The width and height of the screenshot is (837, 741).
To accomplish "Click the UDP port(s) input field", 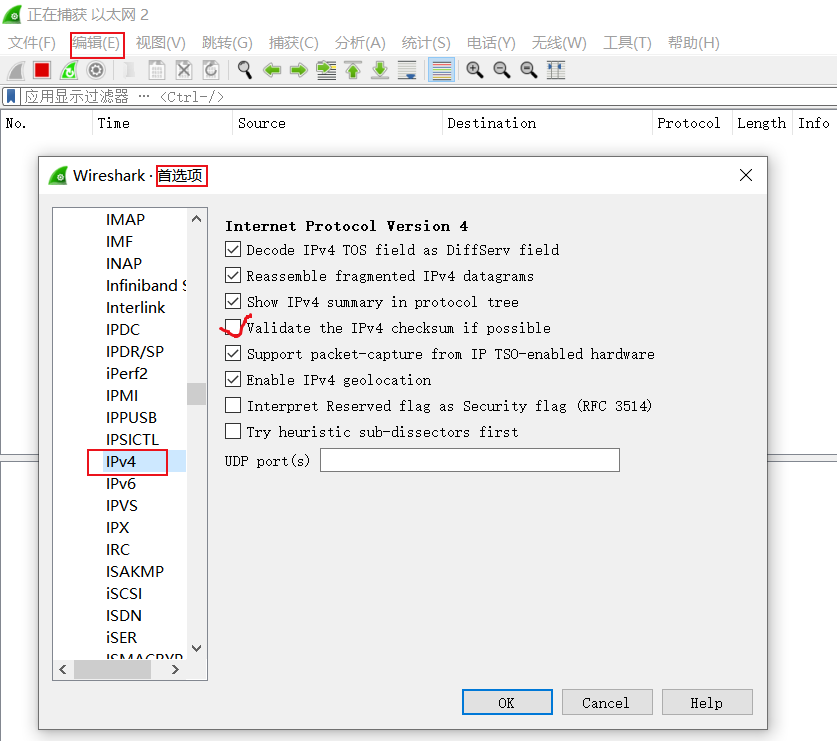I will pos(470,460).
